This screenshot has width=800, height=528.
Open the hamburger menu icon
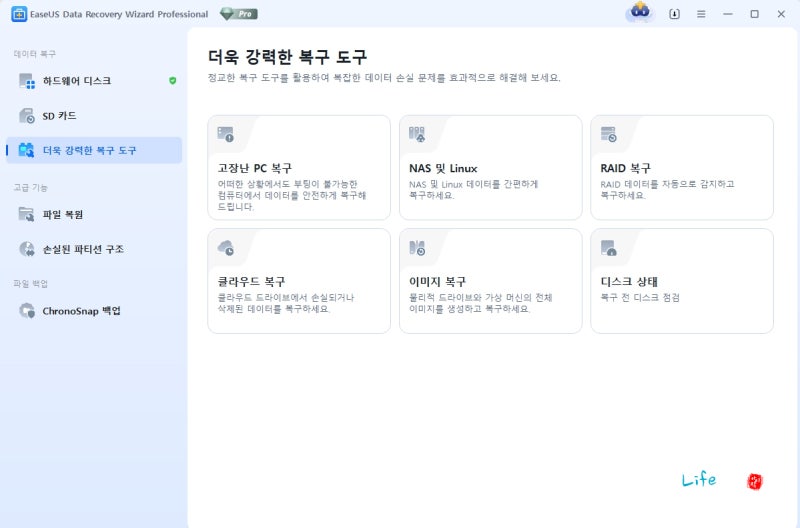pyautogui.click(x=701, y=14)
